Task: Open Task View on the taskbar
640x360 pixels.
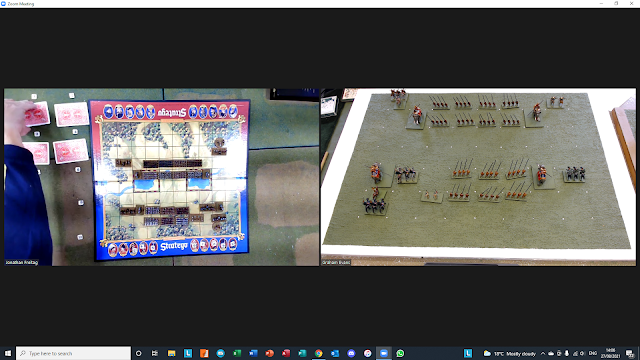Action: tap(155, 353)
